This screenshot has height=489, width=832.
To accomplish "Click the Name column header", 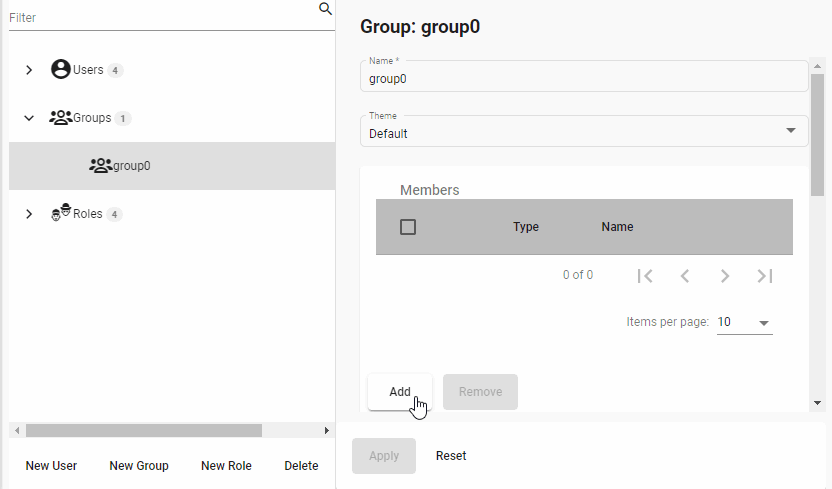I will click(x=617, y=227).
